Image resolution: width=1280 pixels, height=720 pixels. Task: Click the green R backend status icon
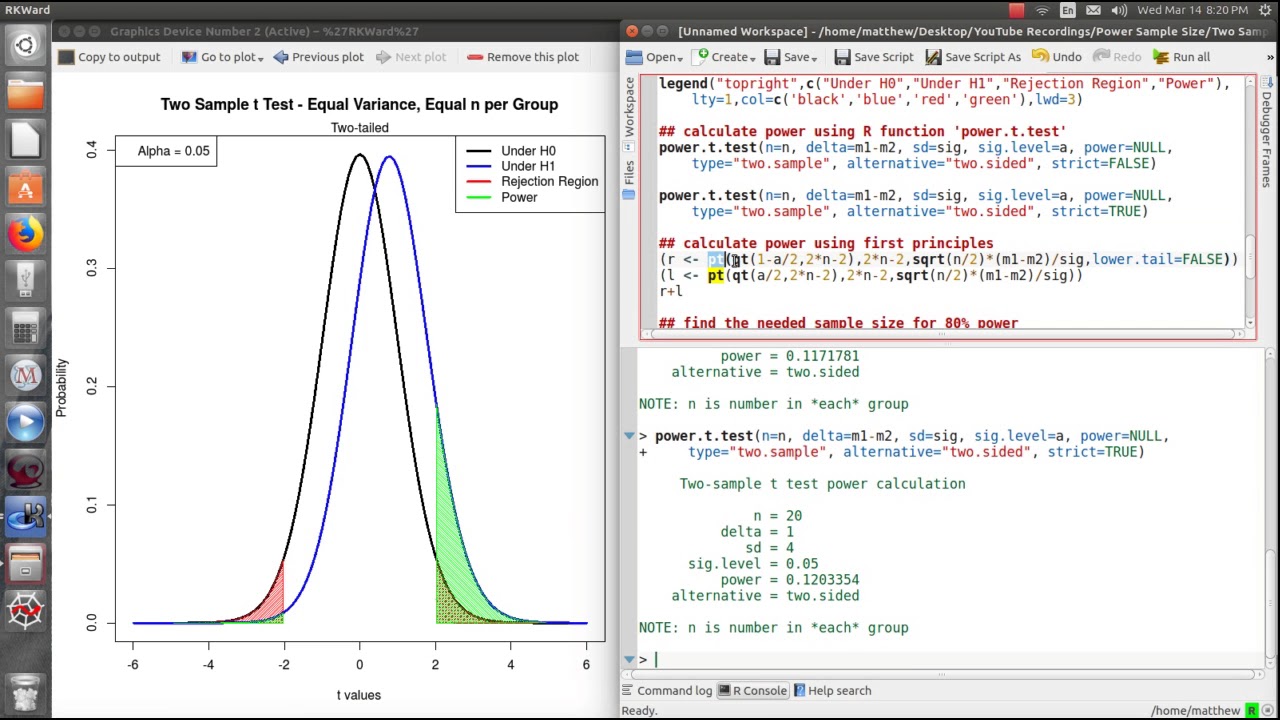1251,710
